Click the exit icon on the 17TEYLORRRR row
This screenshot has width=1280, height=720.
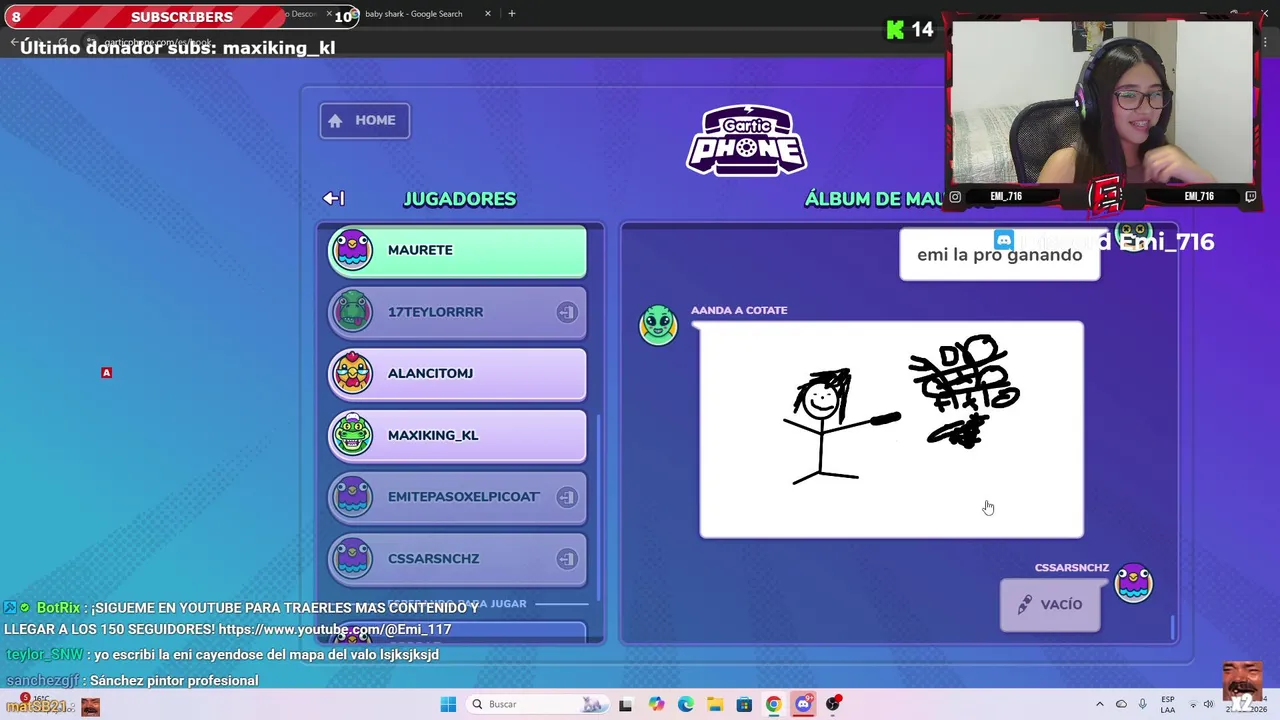[567, 312]
